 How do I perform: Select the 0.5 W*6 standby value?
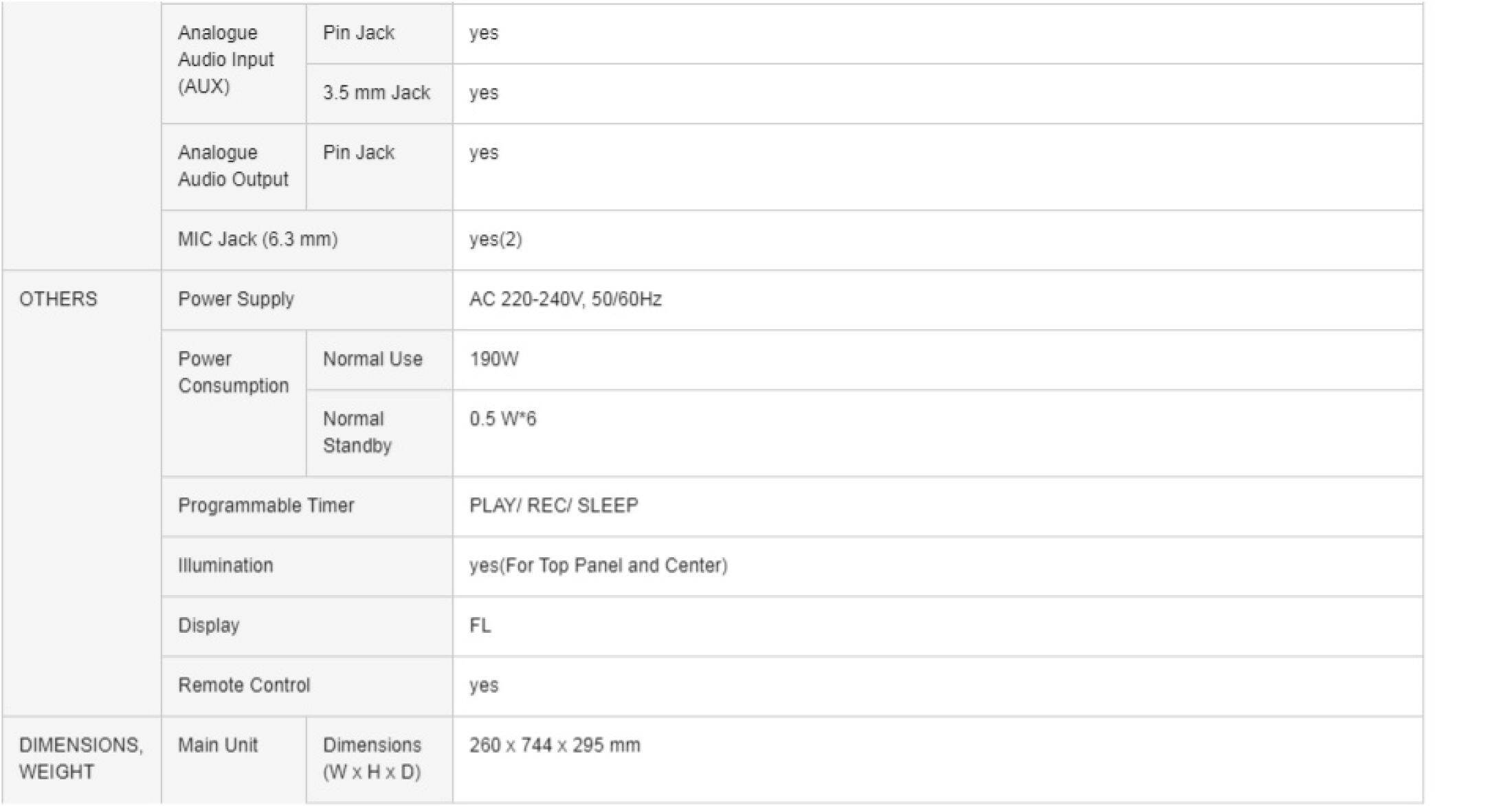point(502,418)
